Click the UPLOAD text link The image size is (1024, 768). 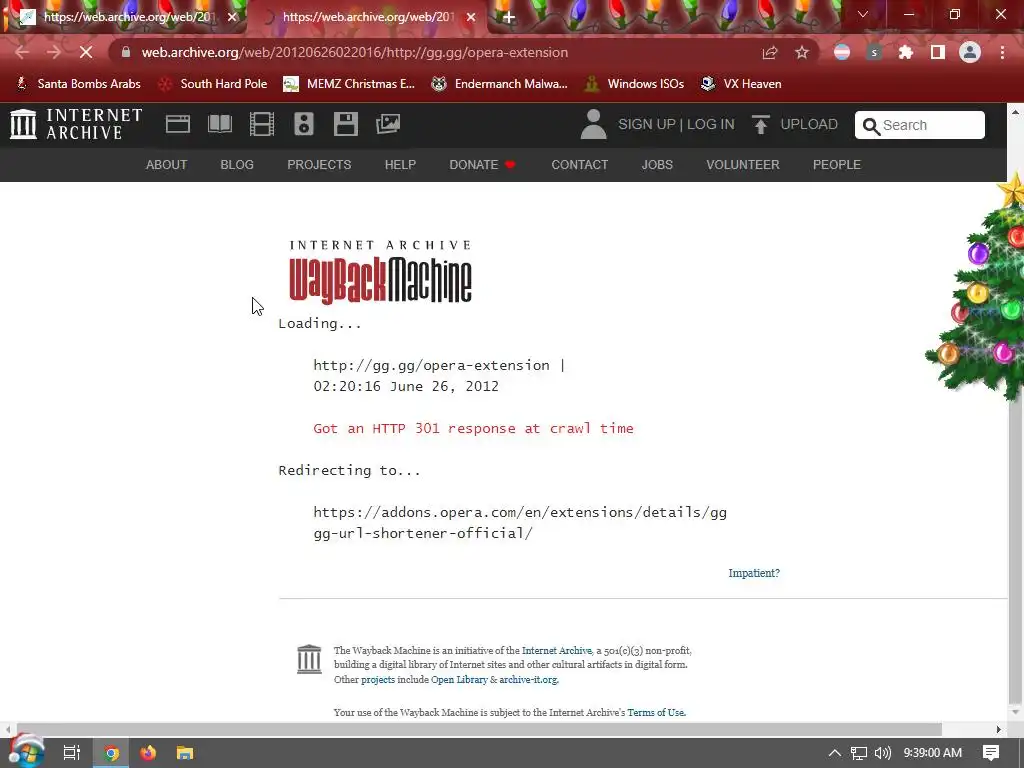pos(808,124)
